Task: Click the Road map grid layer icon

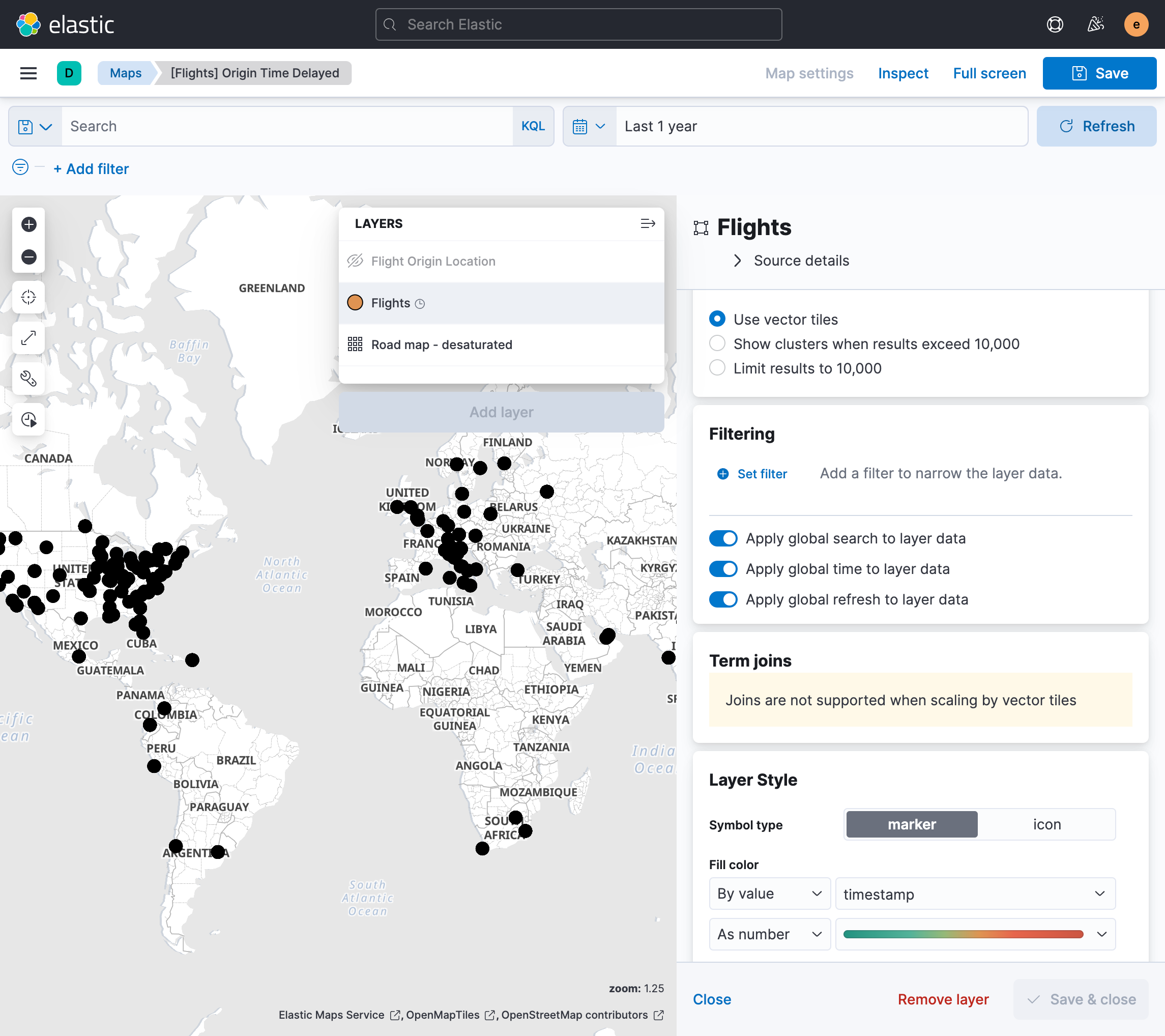Action: (x=355, y=344)
